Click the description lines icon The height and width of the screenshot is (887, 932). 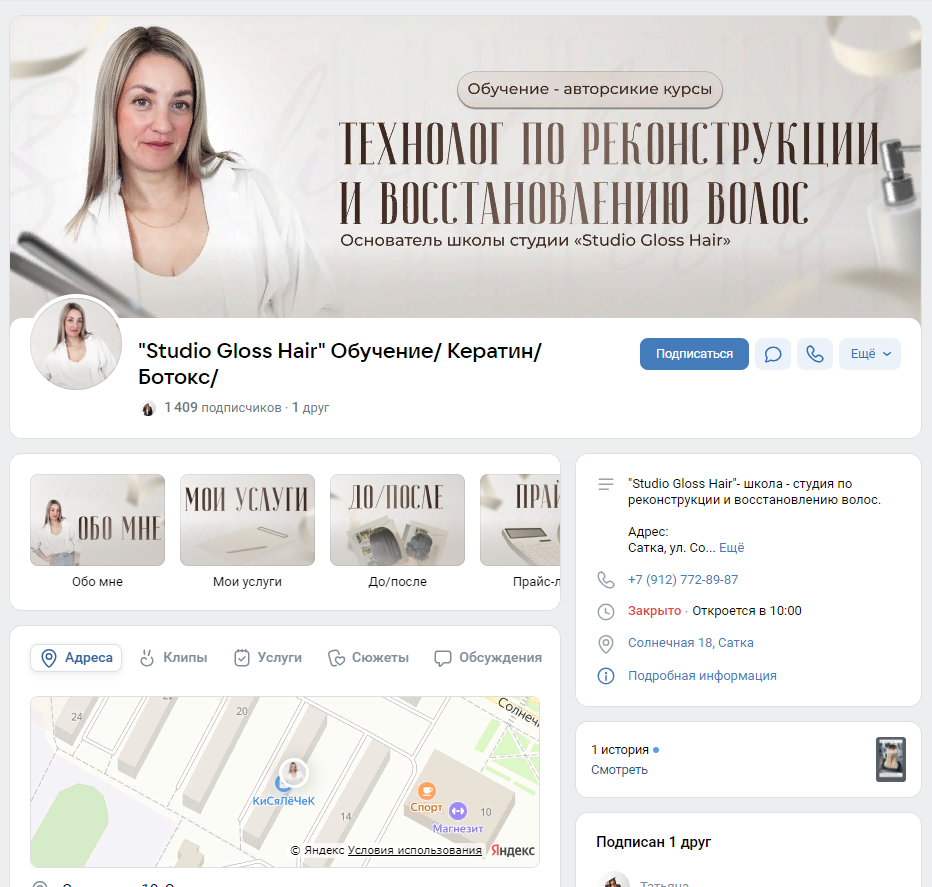606,485
